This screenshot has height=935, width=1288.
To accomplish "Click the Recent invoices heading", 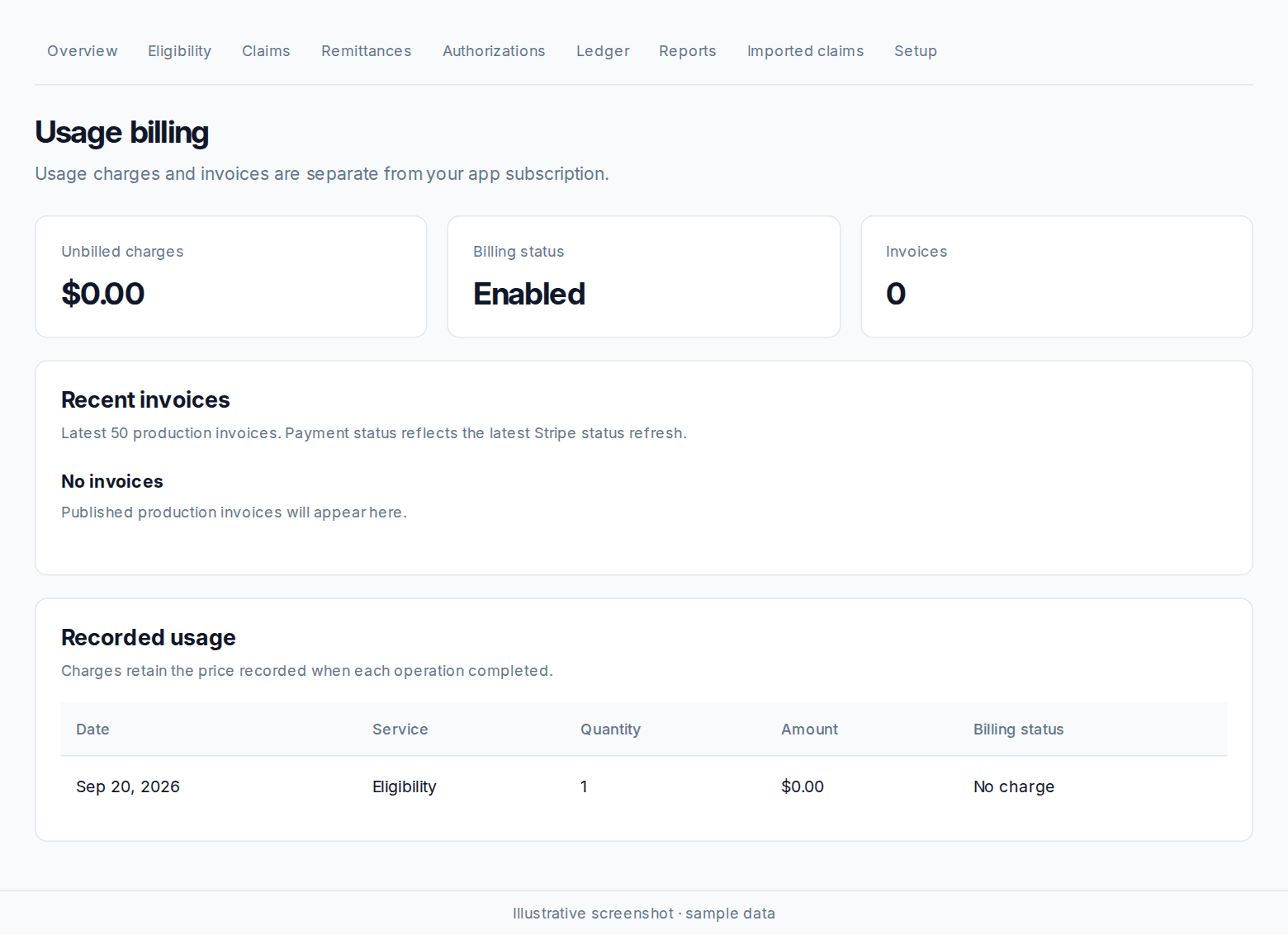I will (145, 400).
